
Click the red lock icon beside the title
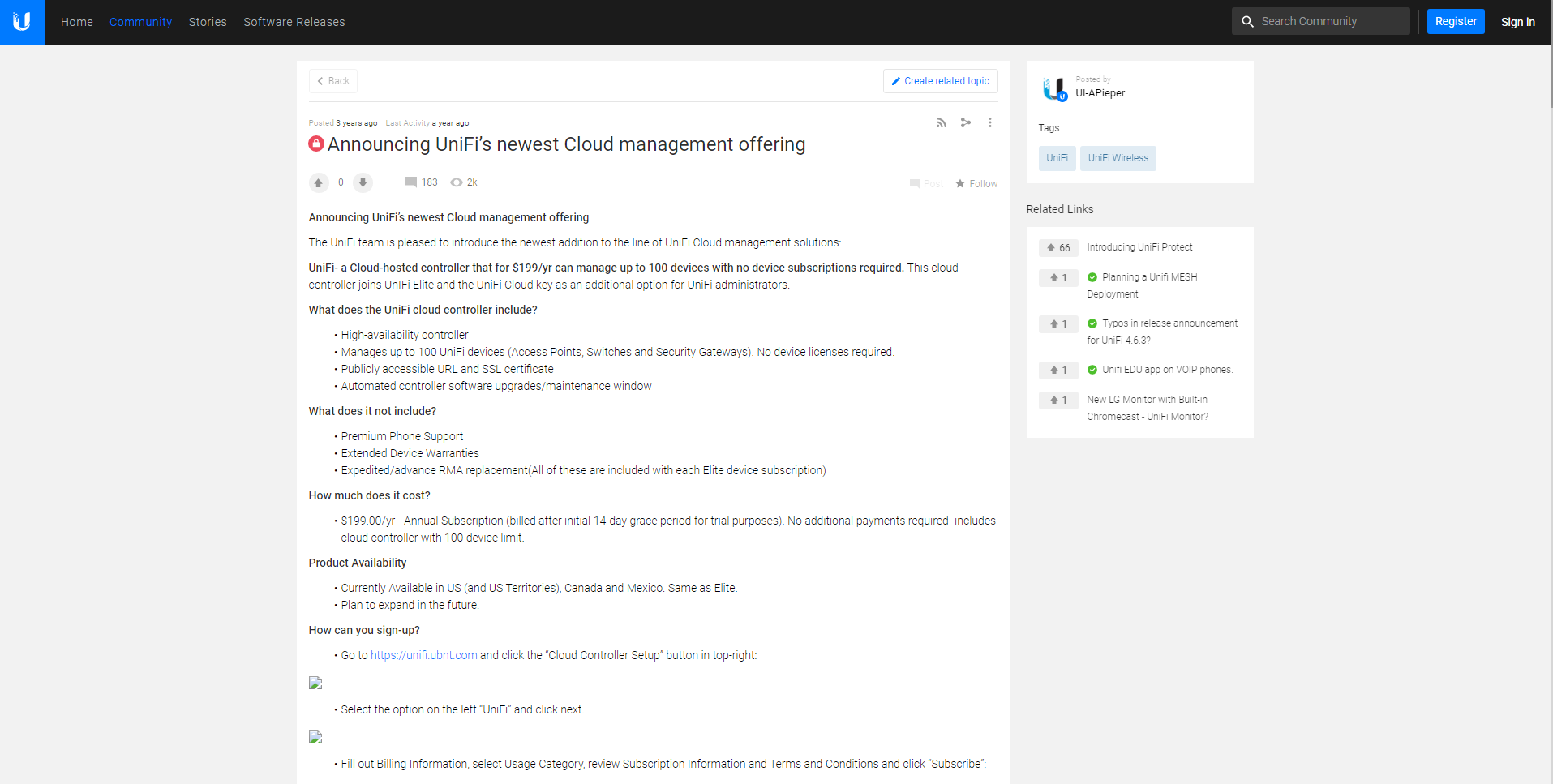click(316, 144)
